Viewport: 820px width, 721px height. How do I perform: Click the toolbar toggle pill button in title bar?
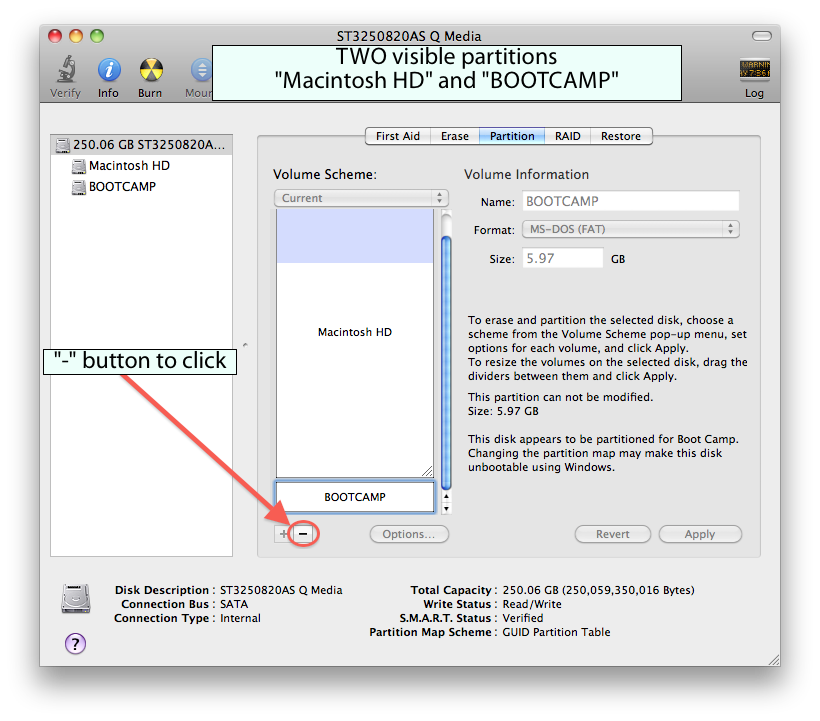tap(761, 36)
